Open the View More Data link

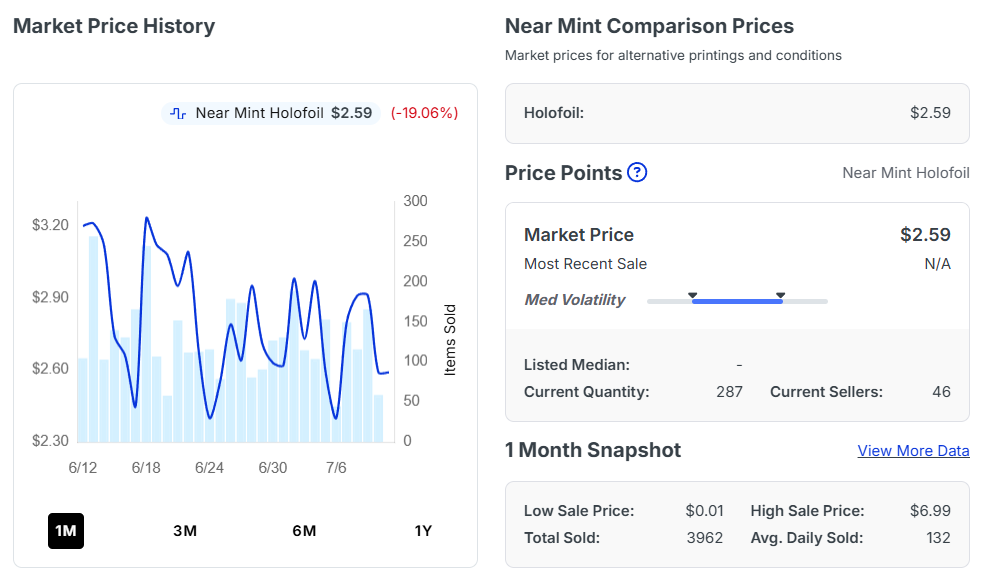coord(913,451)
